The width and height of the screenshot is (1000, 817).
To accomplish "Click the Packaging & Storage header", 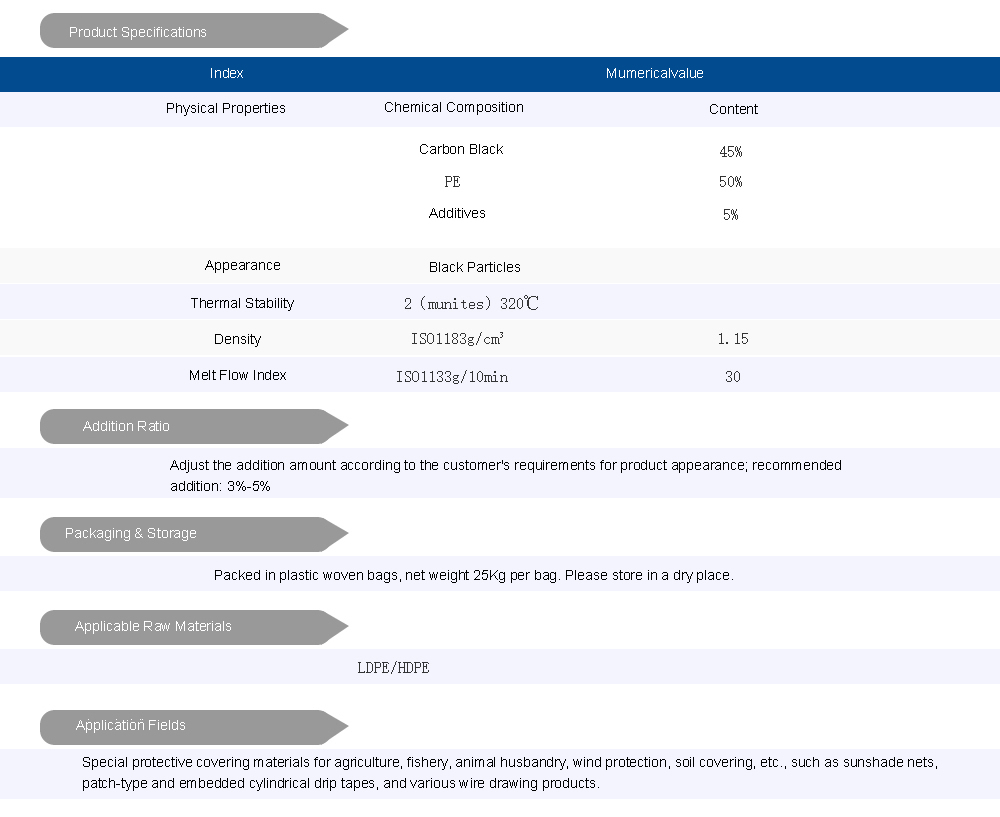I will [x=131, y=533].
